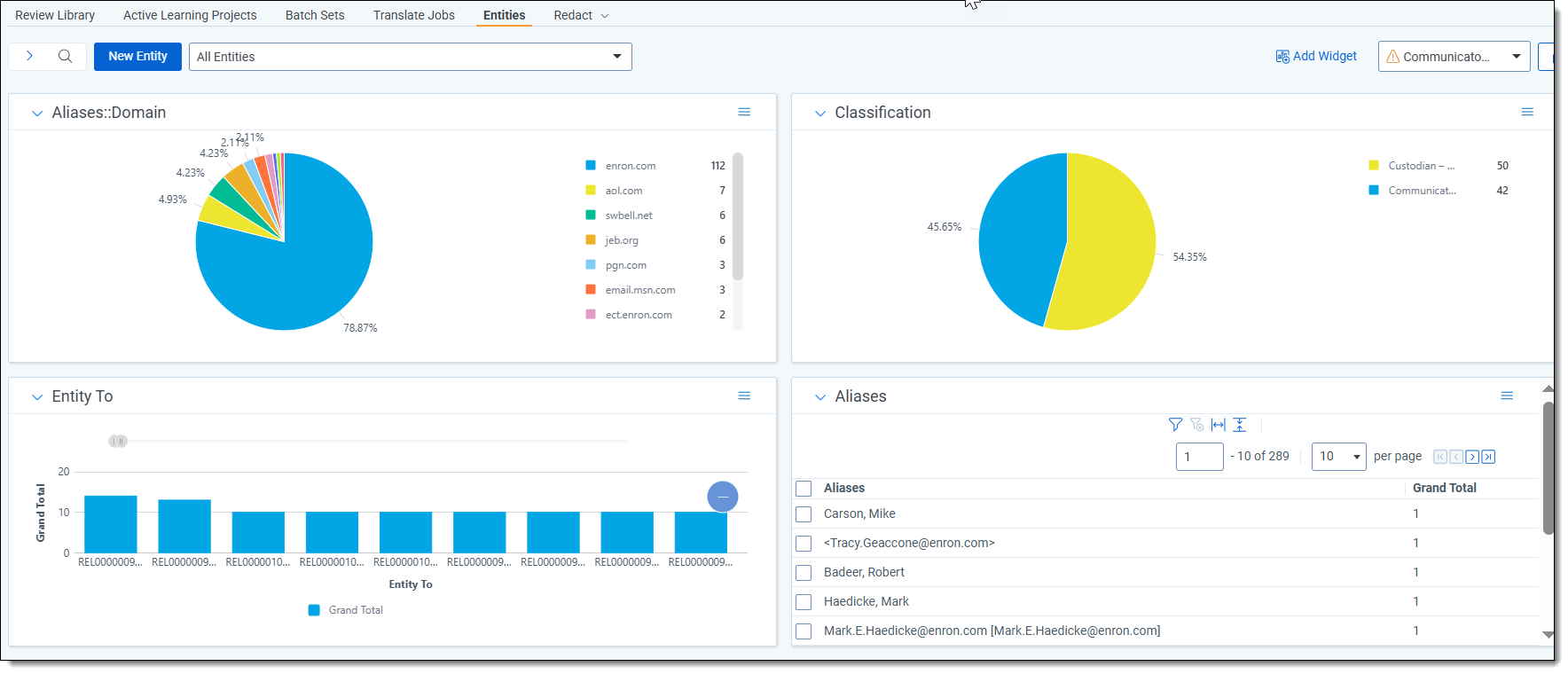Click the page number input field
This screenshot has height=674, width=1568.
tap(1199, 457)
